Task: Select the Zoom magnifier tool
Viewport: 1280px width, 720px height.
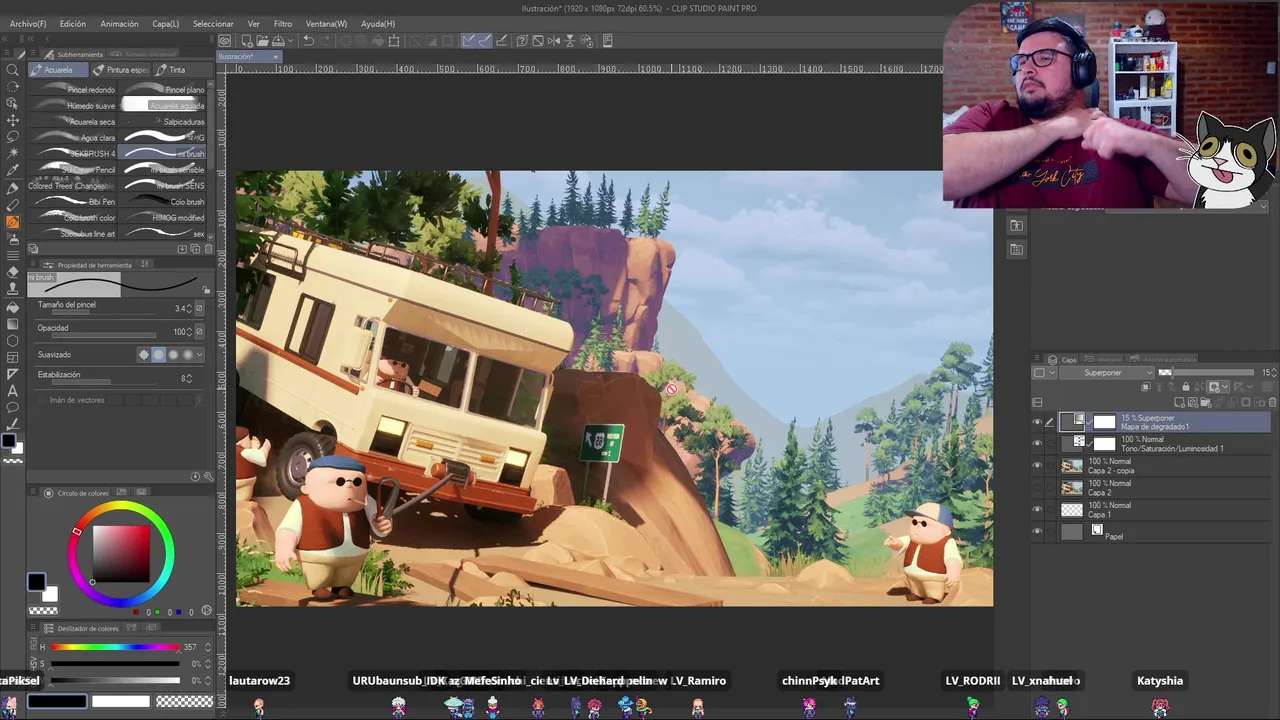Action: [12, 69]
